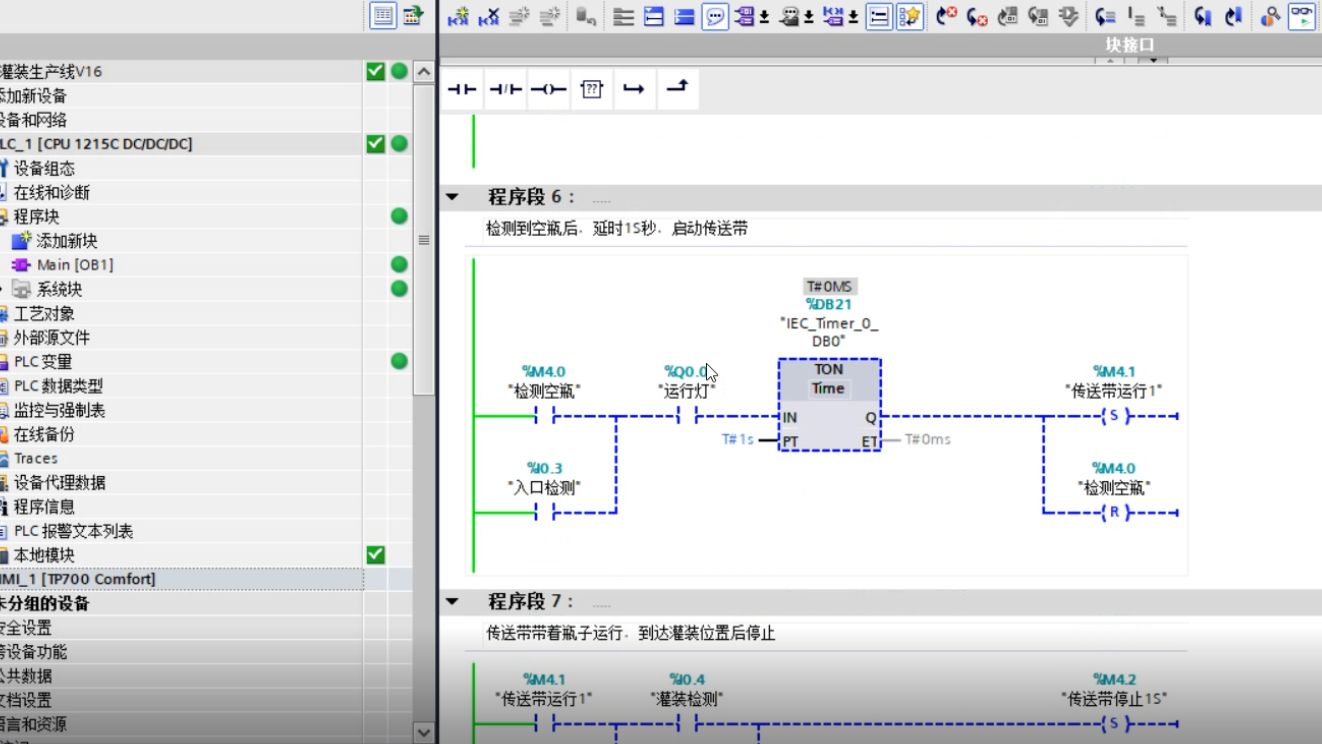Toggle monitoring on/off glasses button
1322x744 pixels.
[x=1302, y=16]
